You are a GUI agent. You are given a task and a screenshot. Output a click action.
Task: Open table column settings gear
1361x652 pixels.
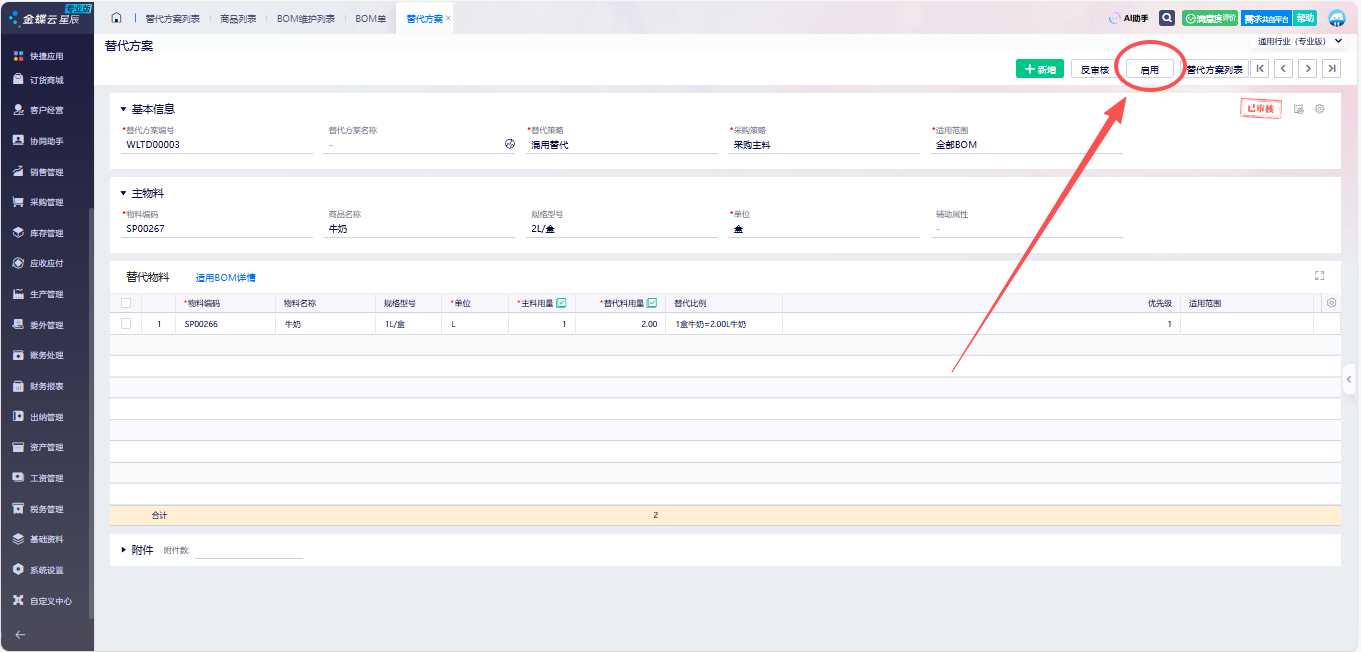tap(1330, 303)
